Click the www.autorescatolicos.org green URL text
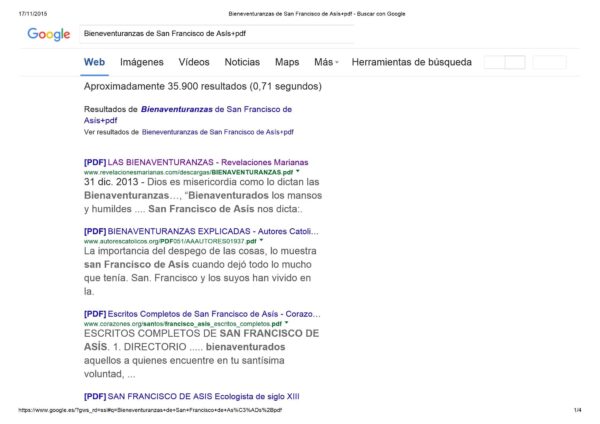 pos(170,241)
